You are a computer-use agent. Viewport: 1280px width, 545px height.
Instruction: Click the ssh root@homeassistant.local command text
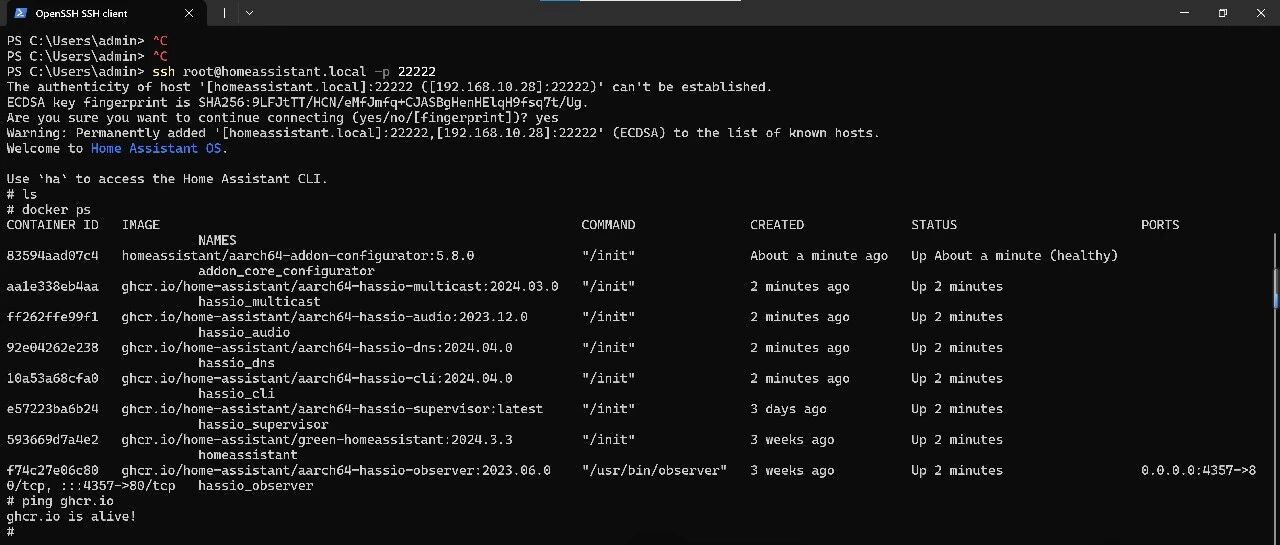294,72
